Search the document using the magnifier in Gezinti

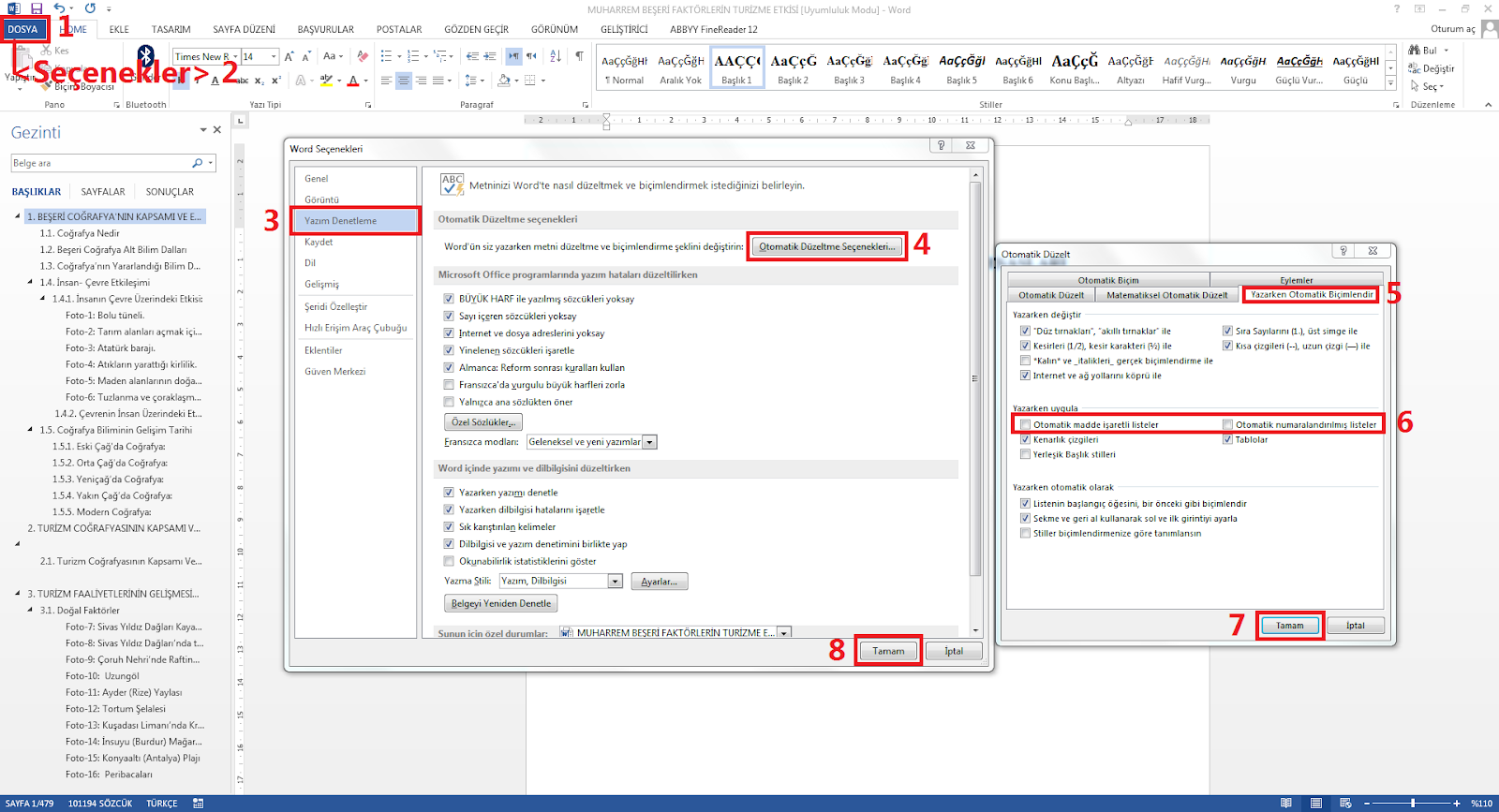pyautogui.click(x=197, y=163)
